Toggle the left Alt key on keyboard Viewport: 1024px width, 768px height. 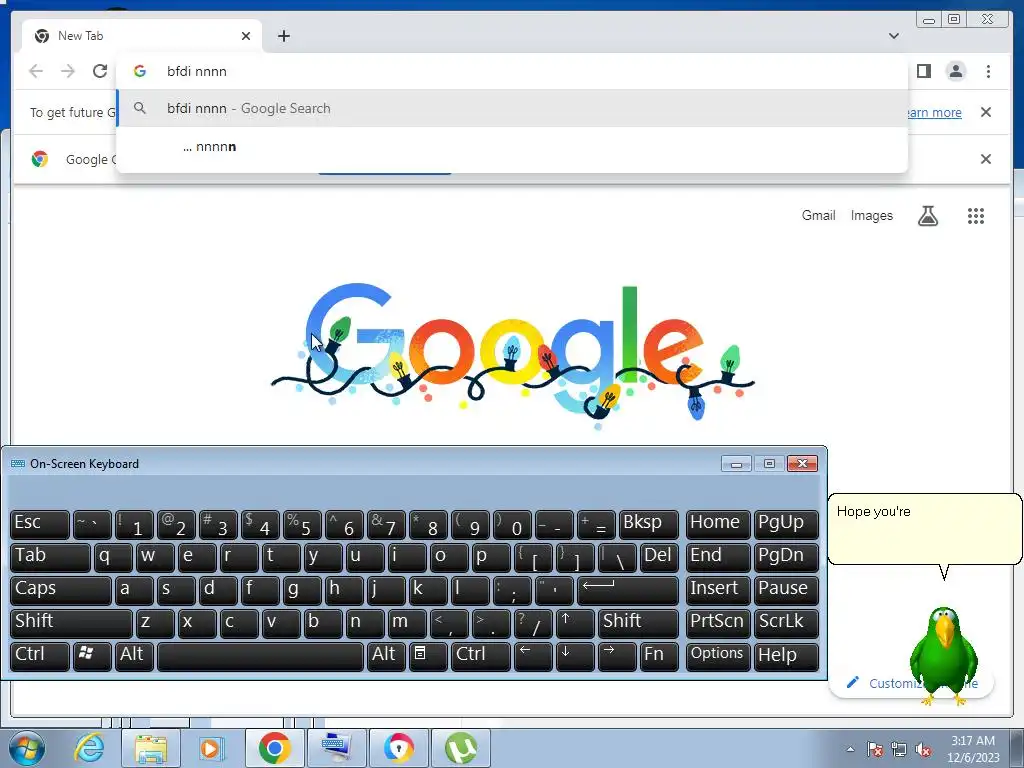(134, 656)
